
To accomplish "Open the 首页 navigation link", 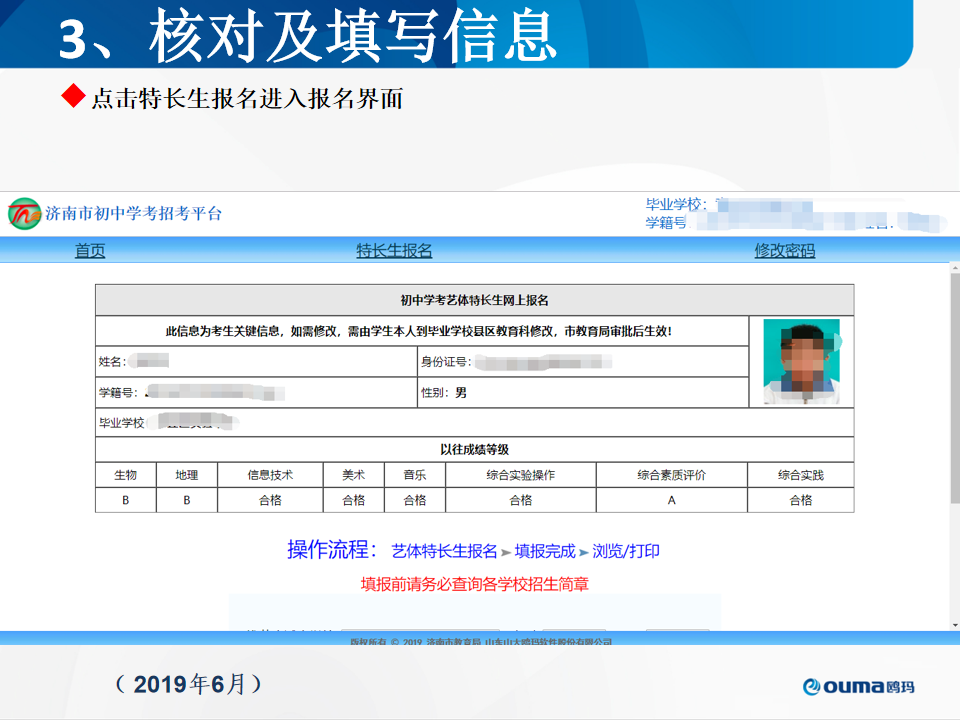I will click(x=90, y=250).
